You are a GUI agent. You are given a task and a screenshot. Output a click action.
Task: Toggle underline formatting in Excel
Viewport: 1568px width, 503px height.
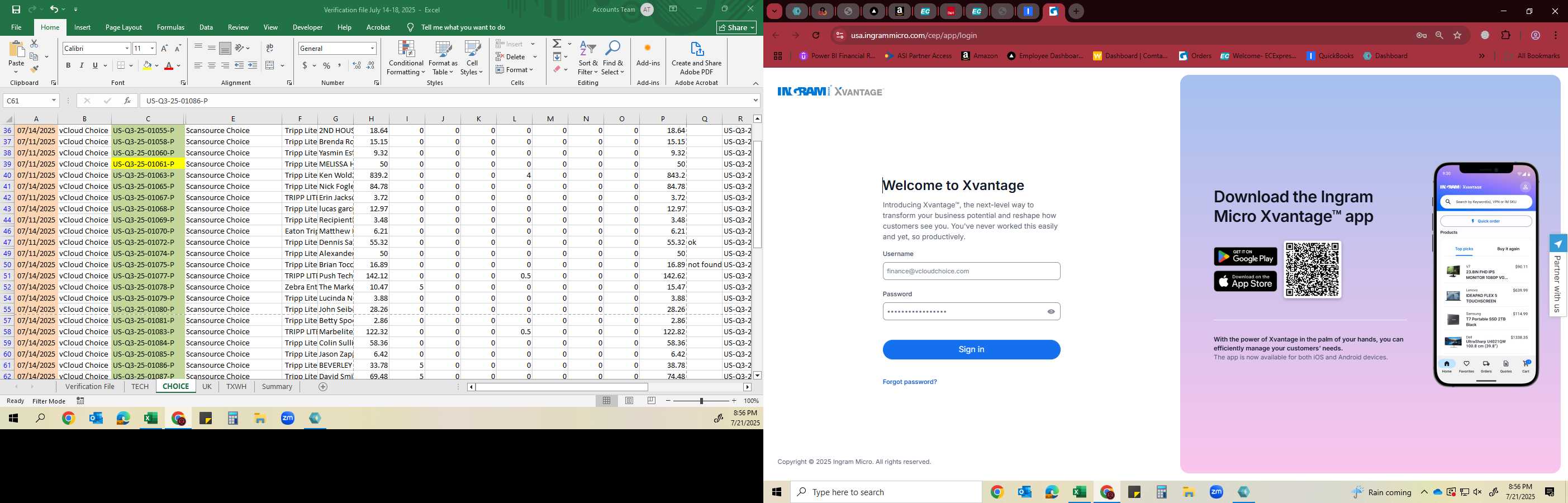[x=95, y=65]
